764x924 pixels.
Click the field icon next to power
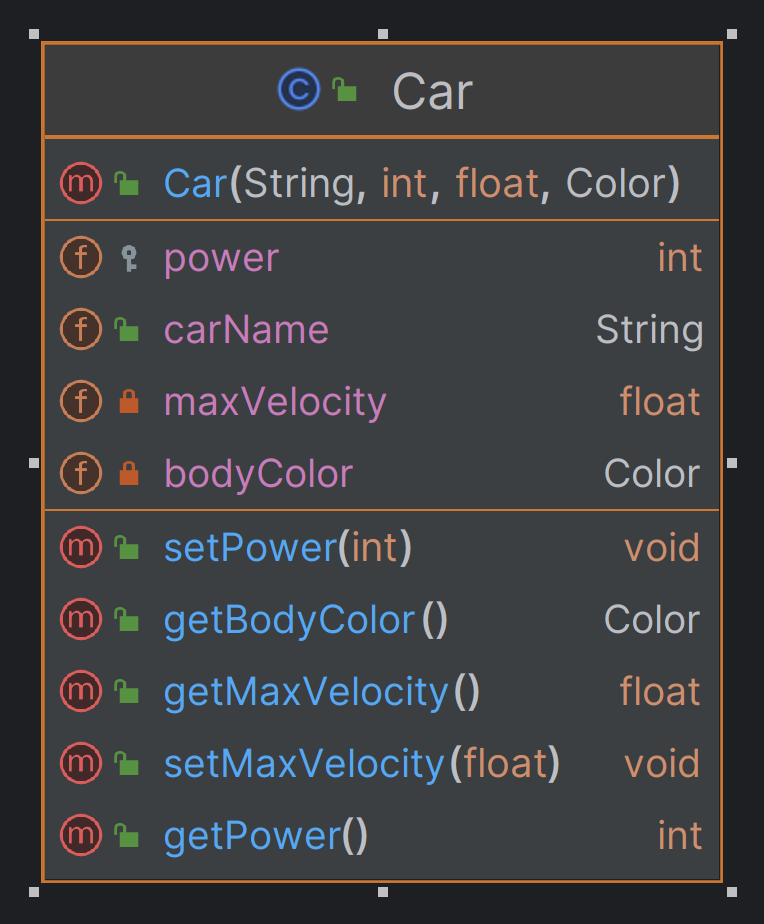81,257
